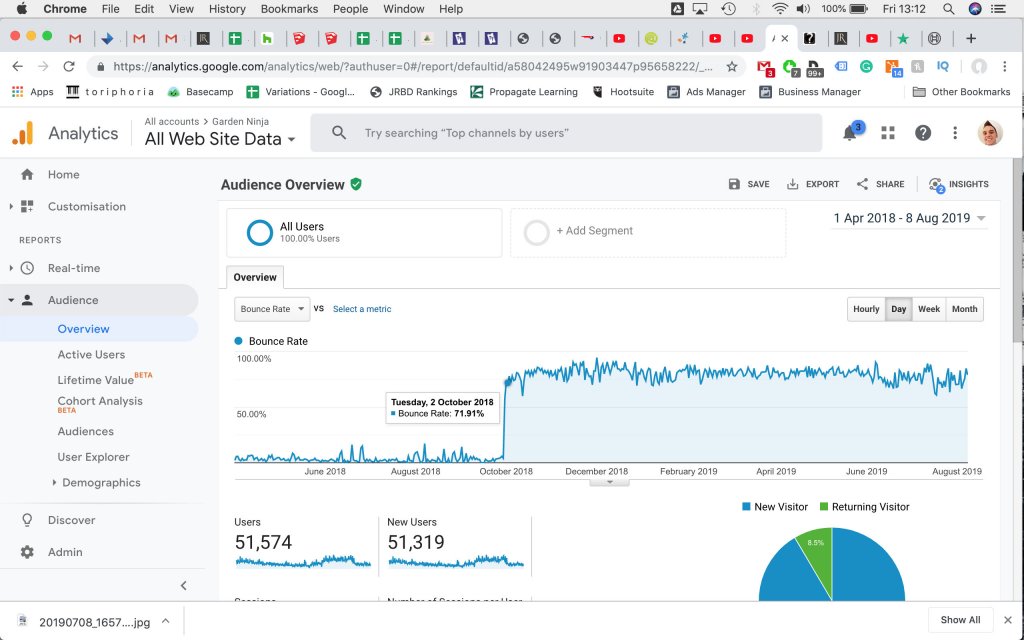Open a new Chrome tab

point(970,39)
